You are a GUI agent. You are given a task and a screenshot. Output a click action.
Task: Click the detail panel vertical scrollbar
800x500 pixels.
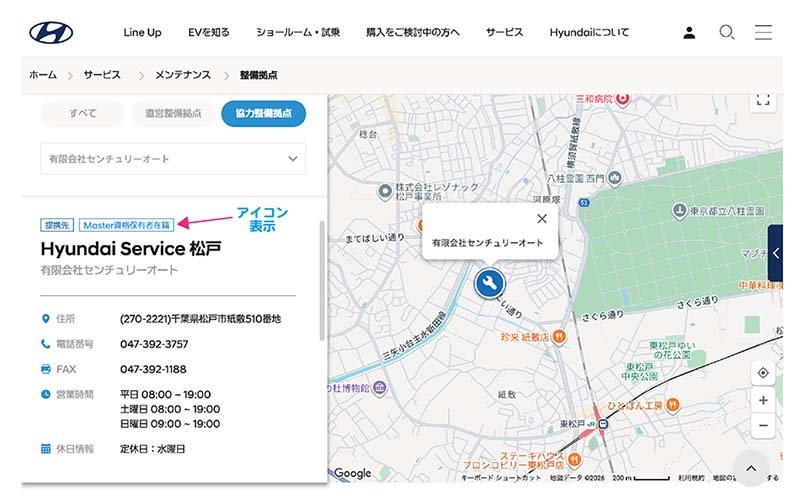pos(321,281)
